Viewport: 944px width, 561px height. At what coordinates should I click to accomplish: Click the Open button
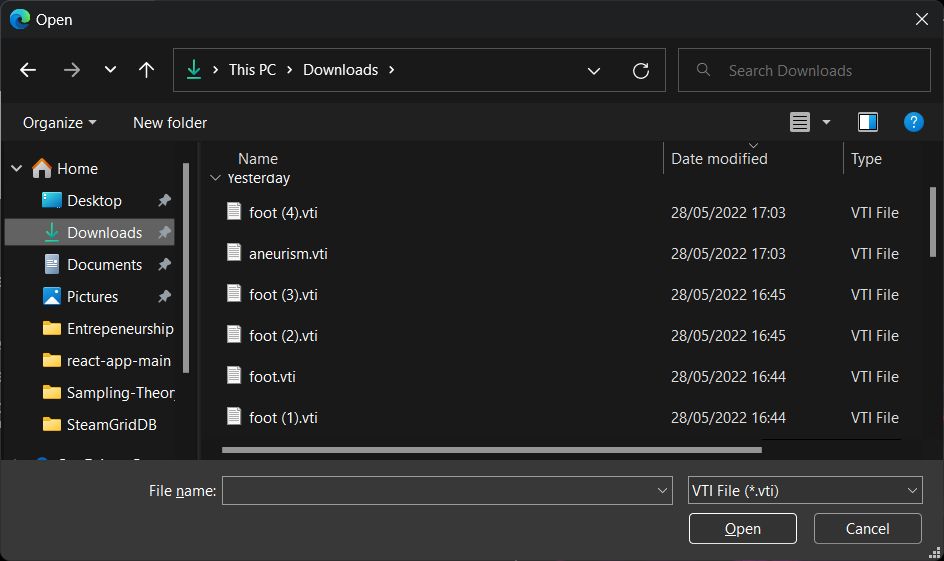pyautogui.click(x=743, y=528)
